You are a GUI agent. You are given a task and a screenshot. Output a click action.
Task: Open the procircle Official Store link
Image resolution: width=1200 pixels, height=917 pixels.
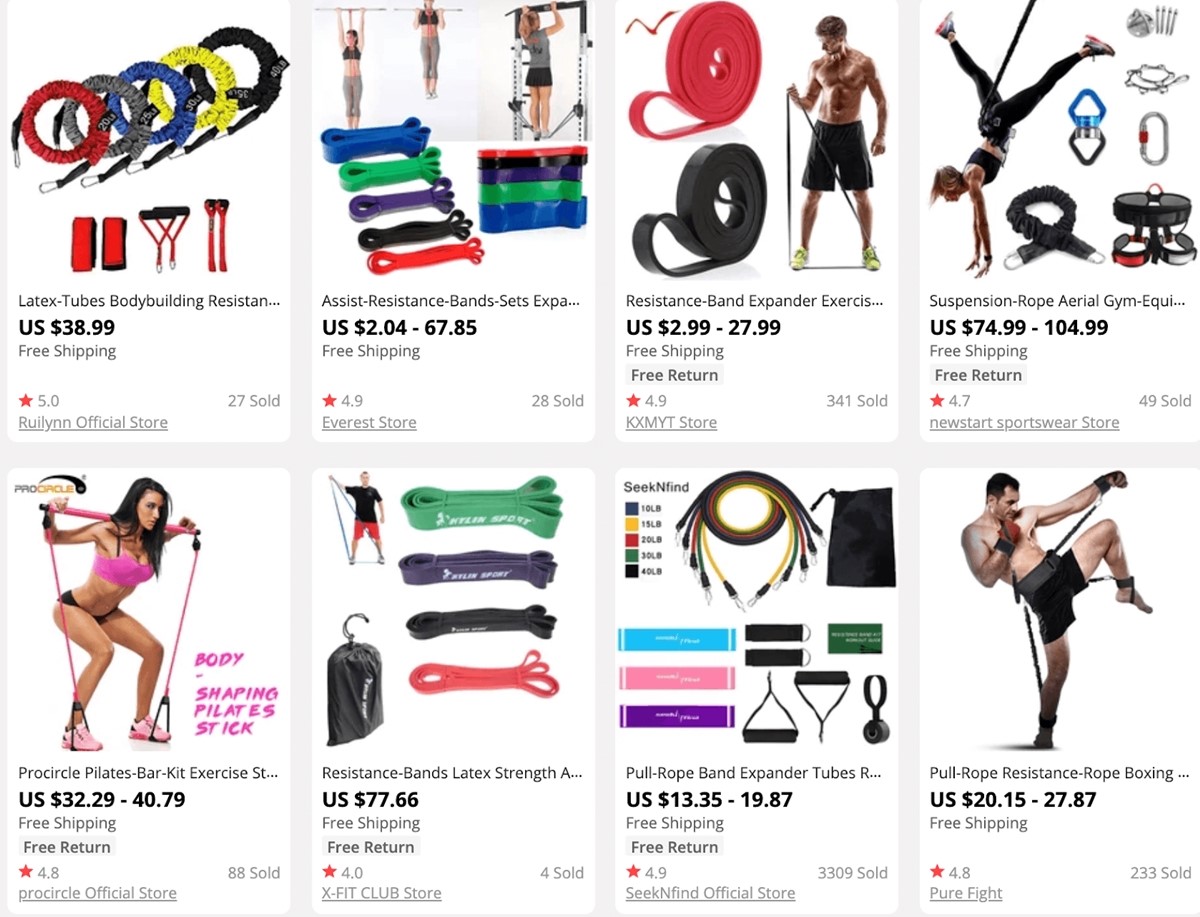pyautogui.click(x=97, y=893)
